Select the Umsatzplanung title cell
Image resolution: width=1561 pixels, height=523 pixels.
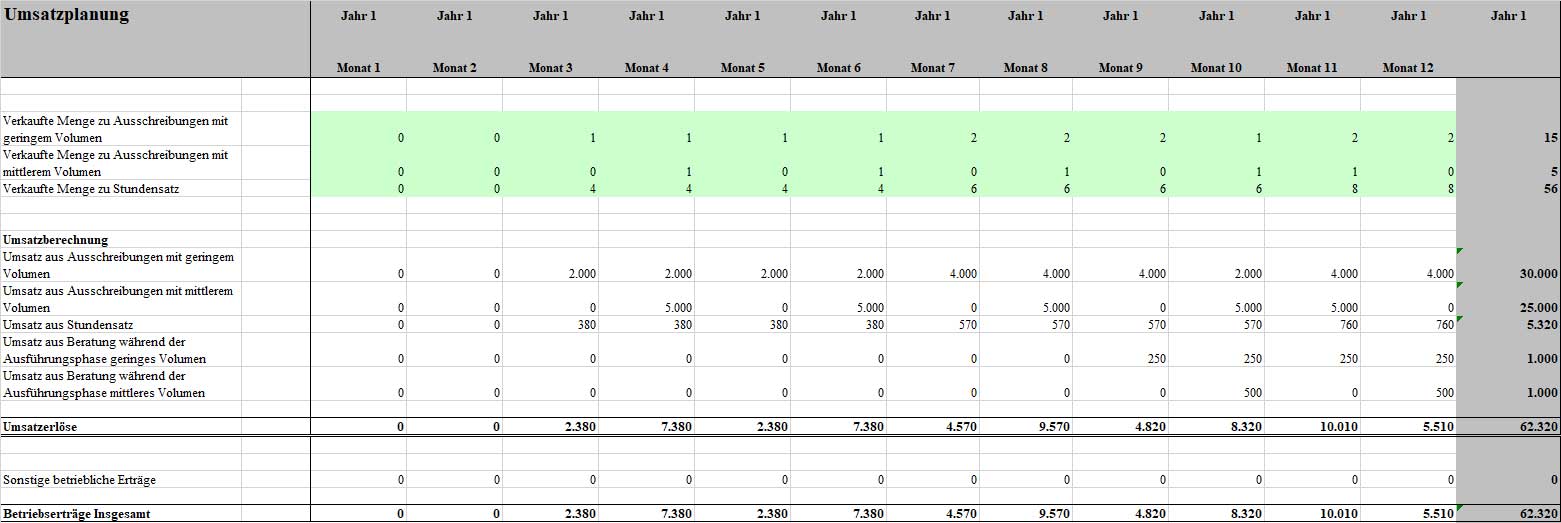pyautogui.click(x=67, y=15)
